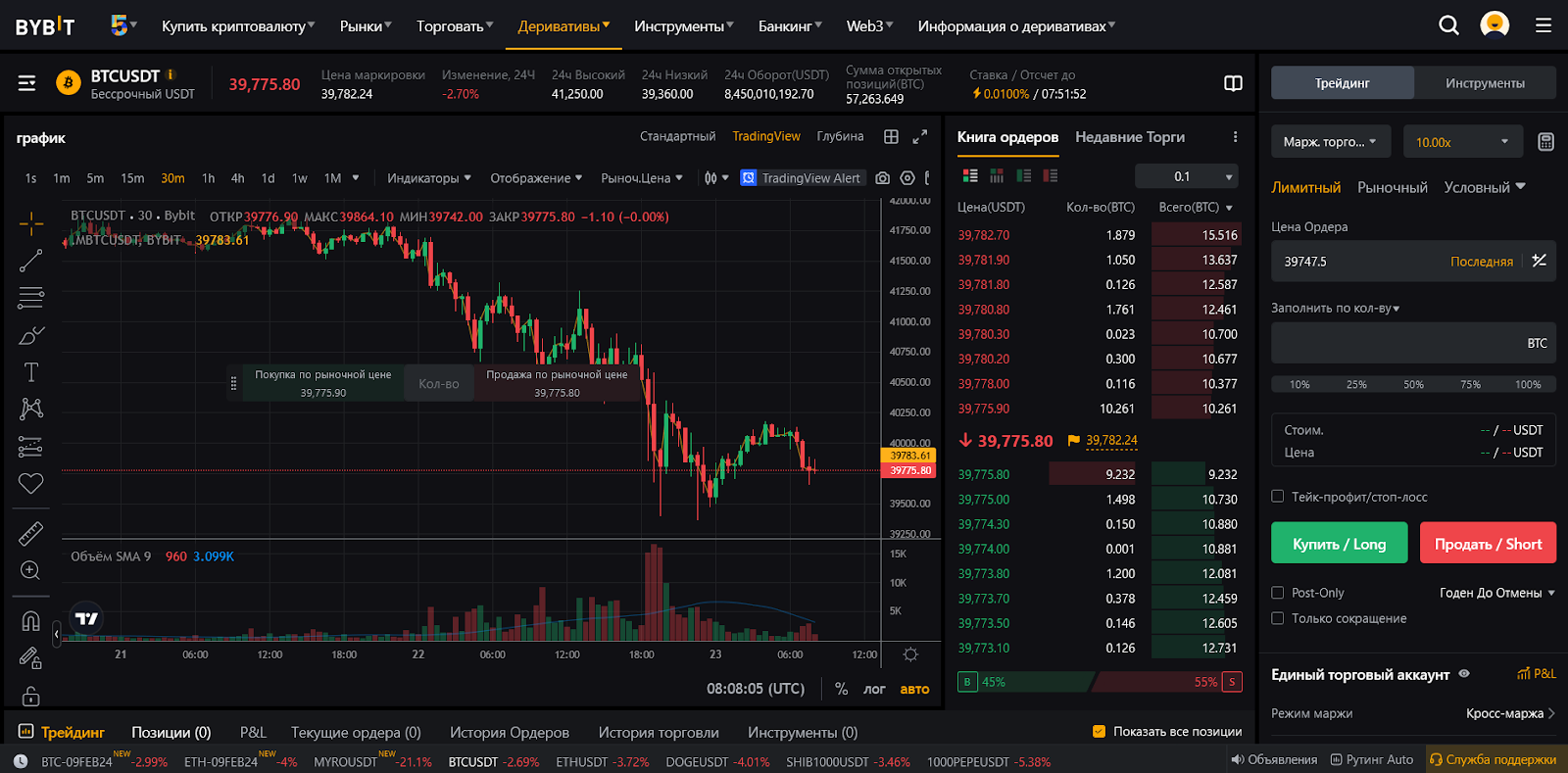The image size is (1568, 773).
Task: Toggle best price icon next to 'Последняя'
Action: tap(1540, 261)
